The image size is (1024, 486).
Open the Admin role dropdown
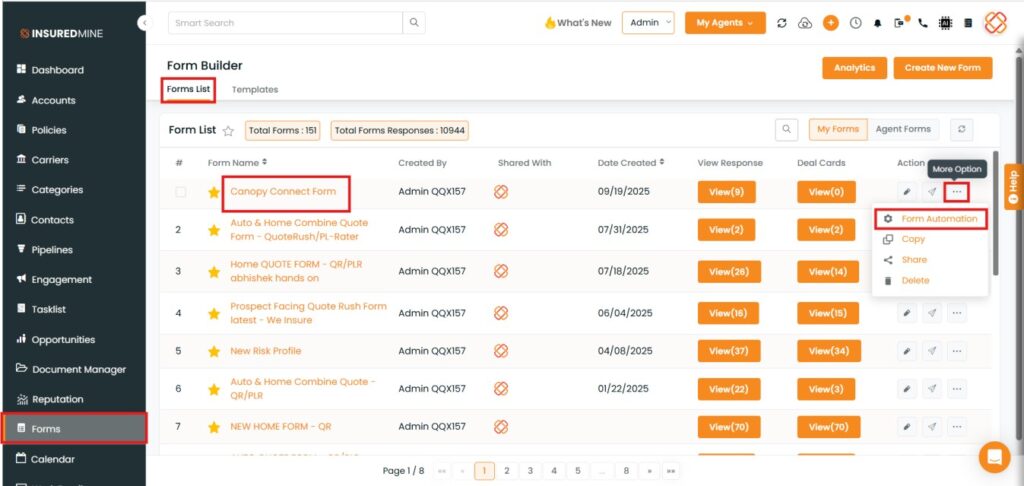point(648,23)
